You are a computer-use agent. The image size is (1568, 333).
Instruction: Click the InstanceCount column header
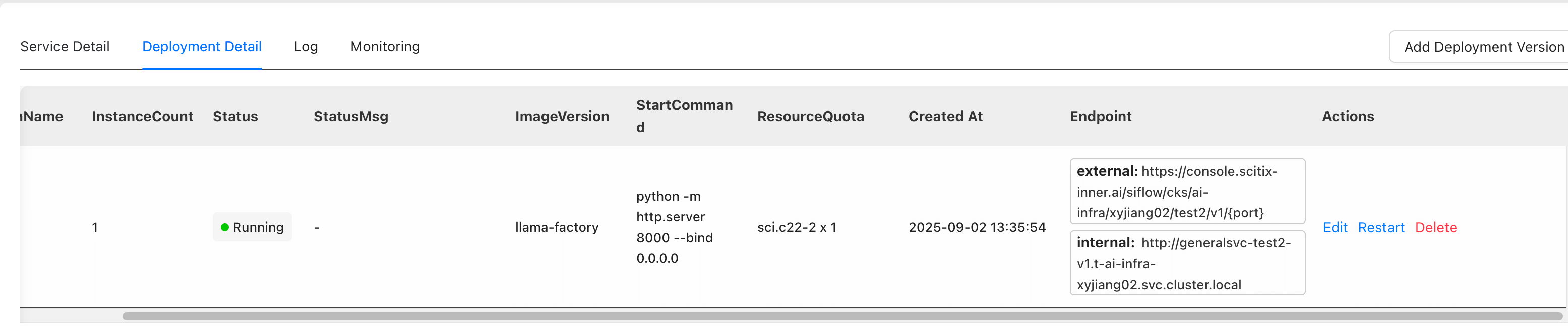[143, 116]
